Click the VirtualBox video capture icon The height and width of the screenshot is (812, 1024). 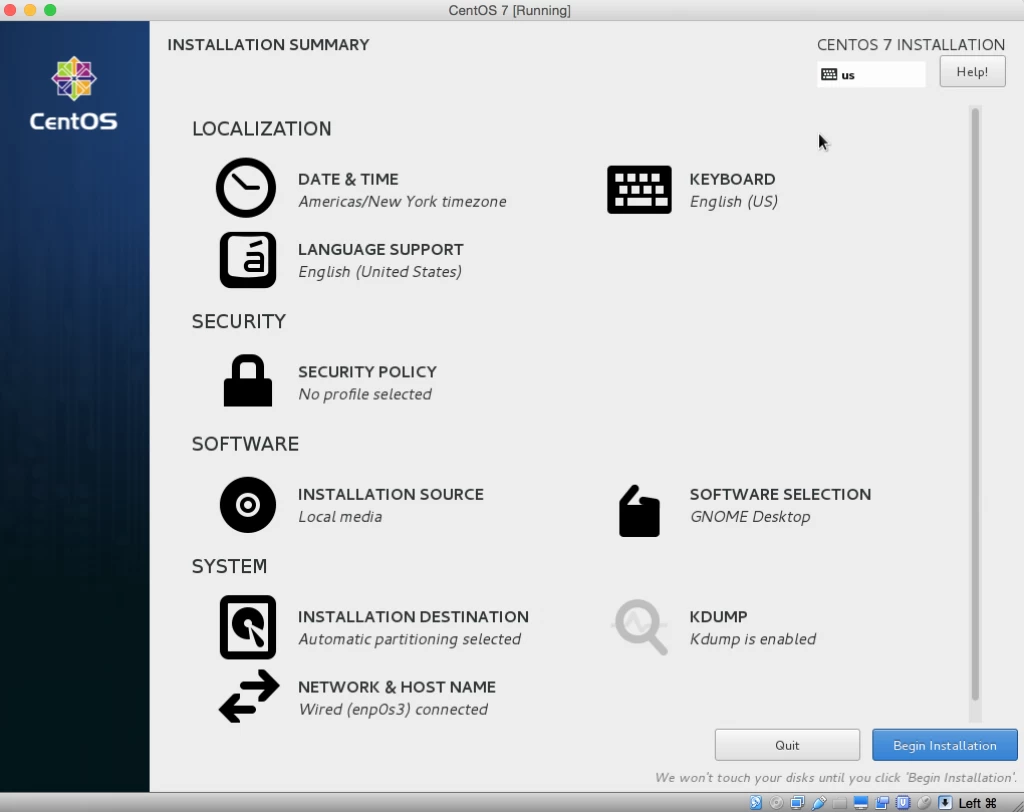point(882,803)
